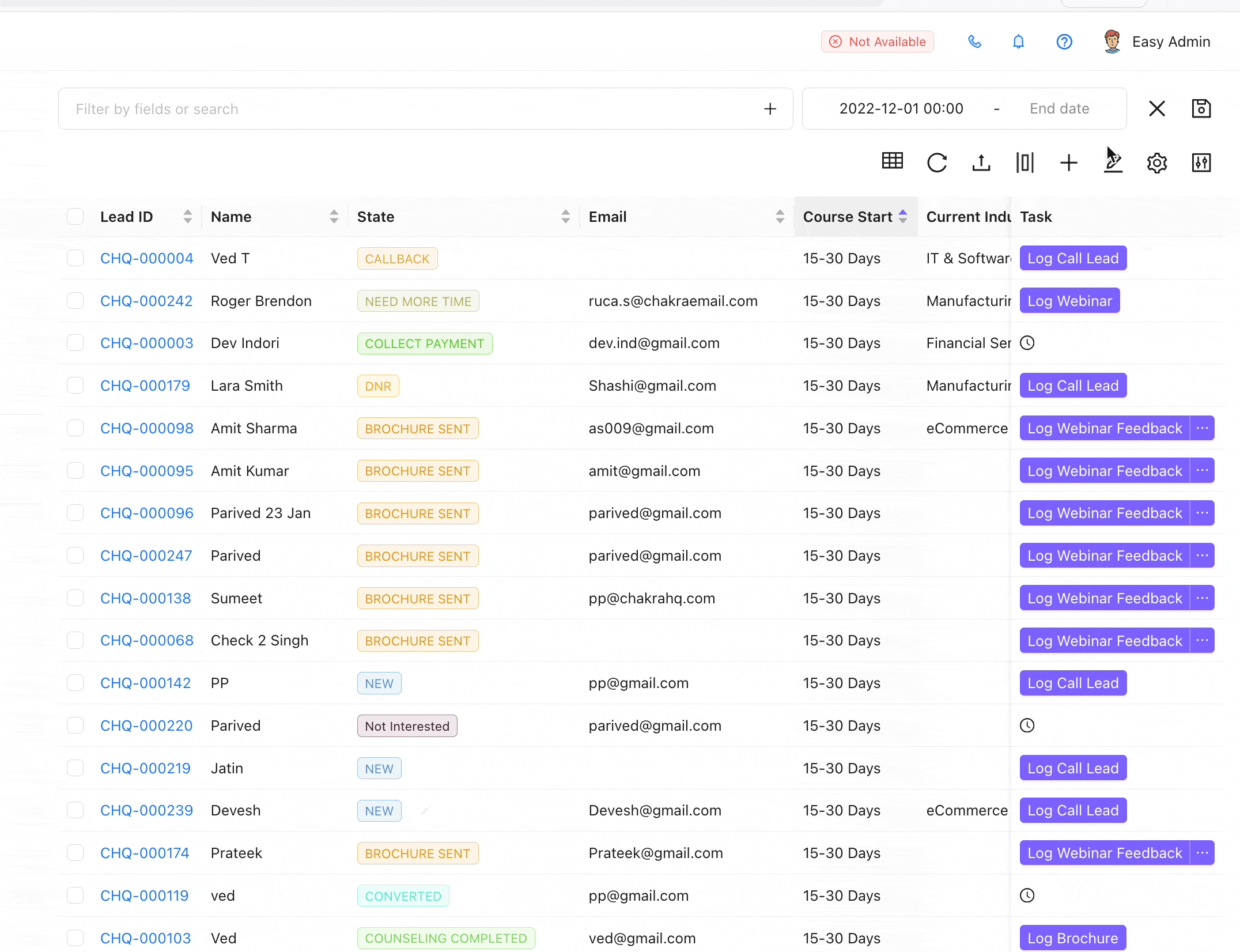This screenshot has width=1240, height=952.
Task: Click the End date input field
Action: [1059, 109]
